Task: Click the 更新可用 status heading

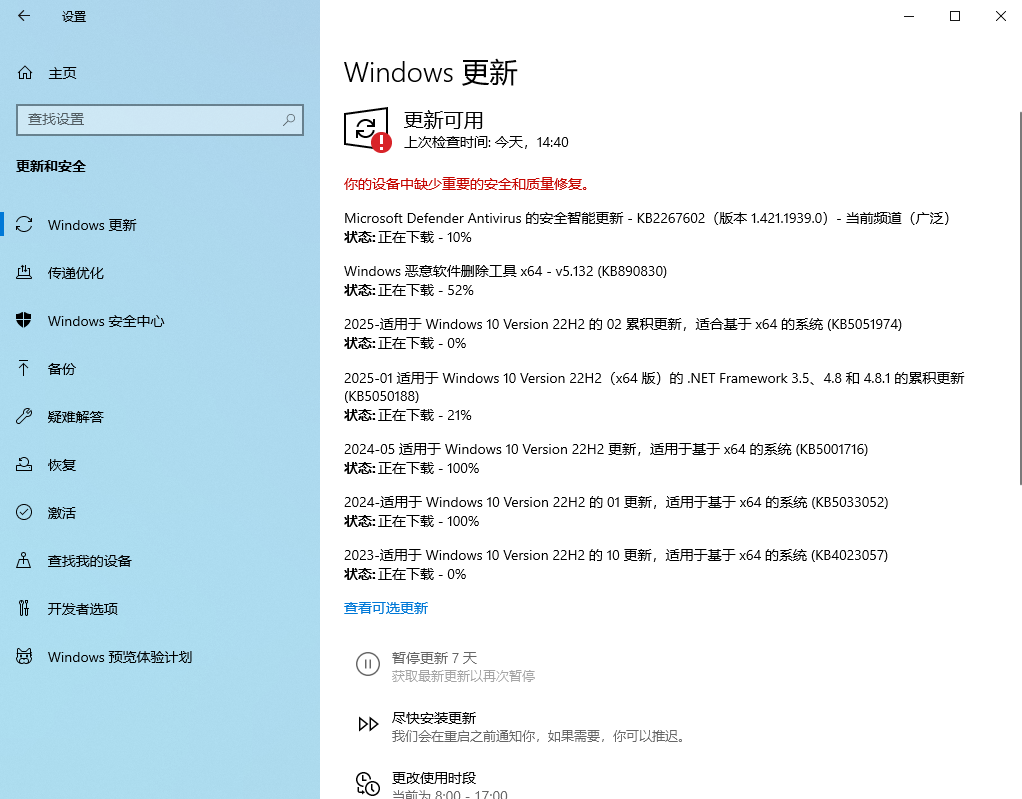Action: 444,121
